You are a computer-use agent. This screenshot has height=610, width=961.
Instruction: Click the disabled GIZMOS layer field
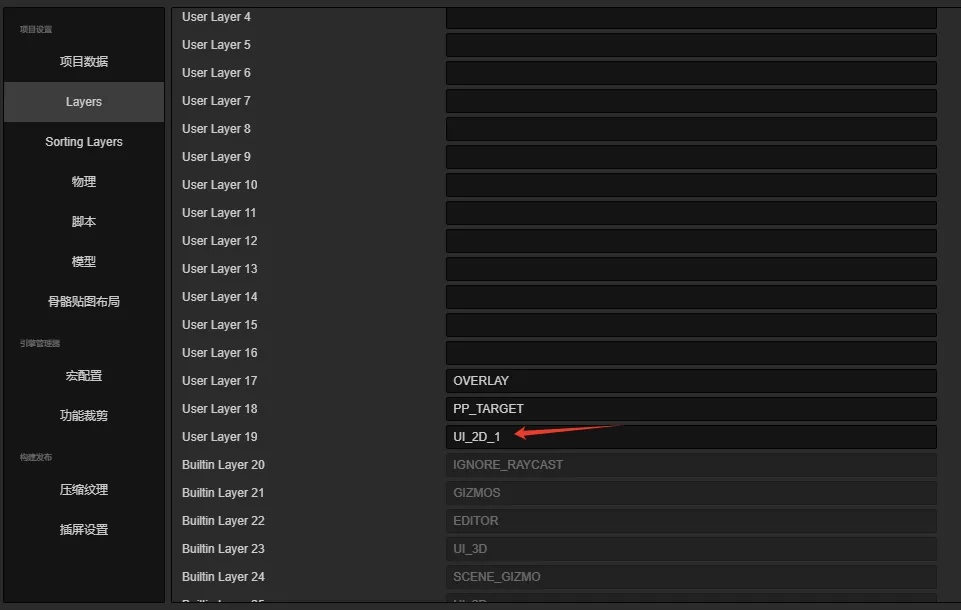pos(691,493)
